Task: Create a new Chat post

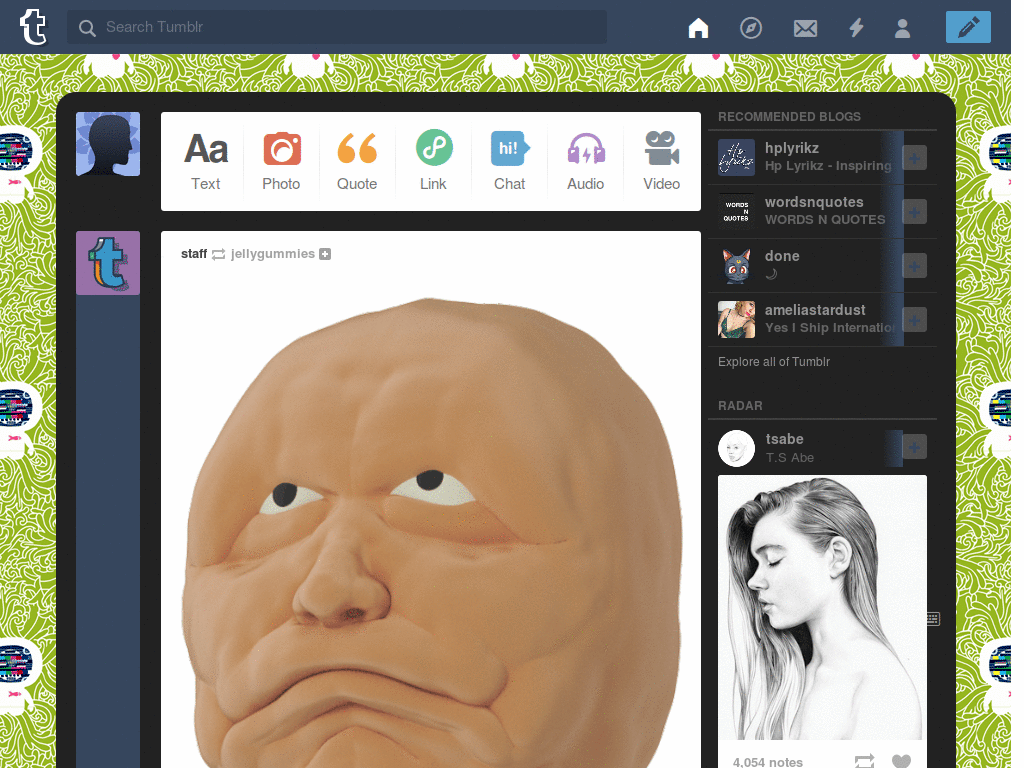Action: (x=509, y=161)
